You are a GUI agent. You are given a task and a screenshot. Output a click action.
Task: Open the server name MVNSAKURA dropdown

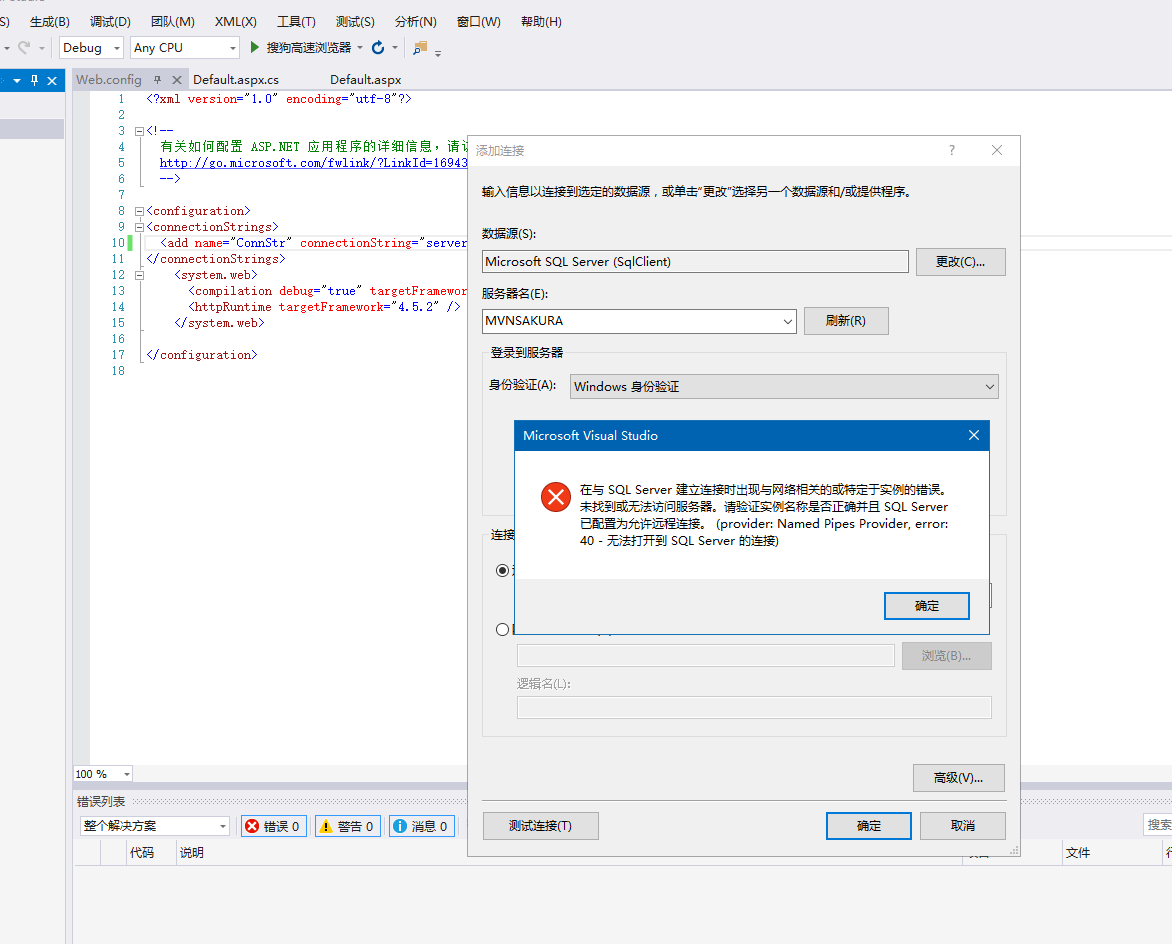787,321
